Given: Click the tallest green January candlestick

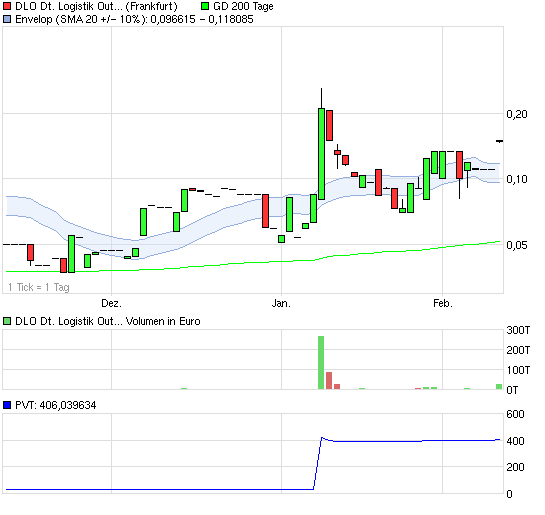Looking at the screenshot, I should coord(322,154).
